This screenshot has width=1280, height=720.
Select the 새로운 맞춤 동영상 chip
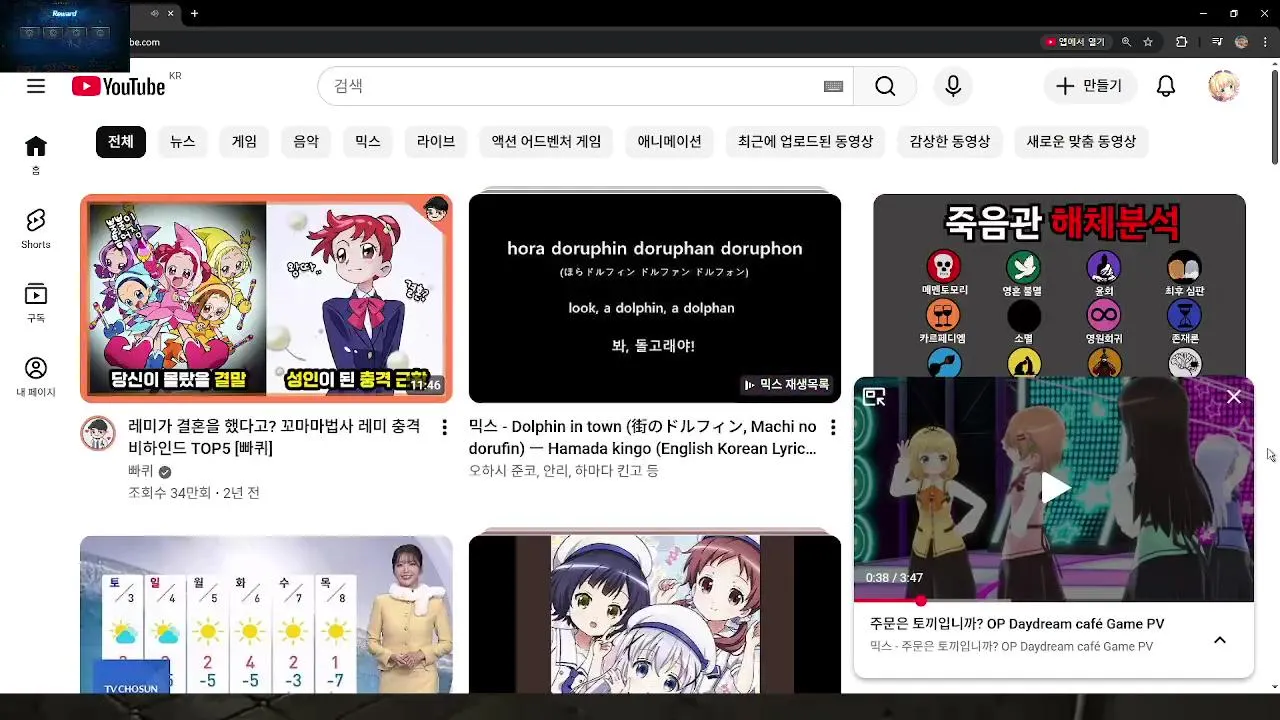1081,142
